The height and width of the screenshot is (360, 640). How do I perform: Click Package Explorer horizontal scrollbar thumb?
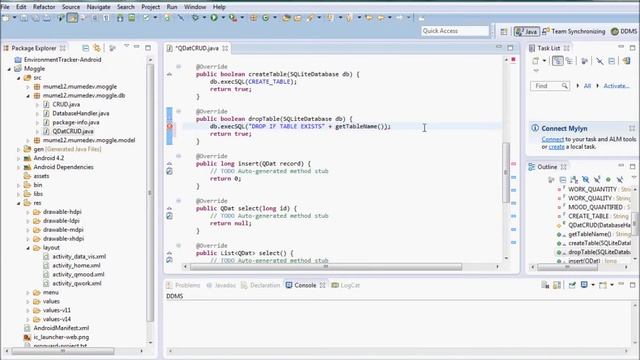pos(63,351)
